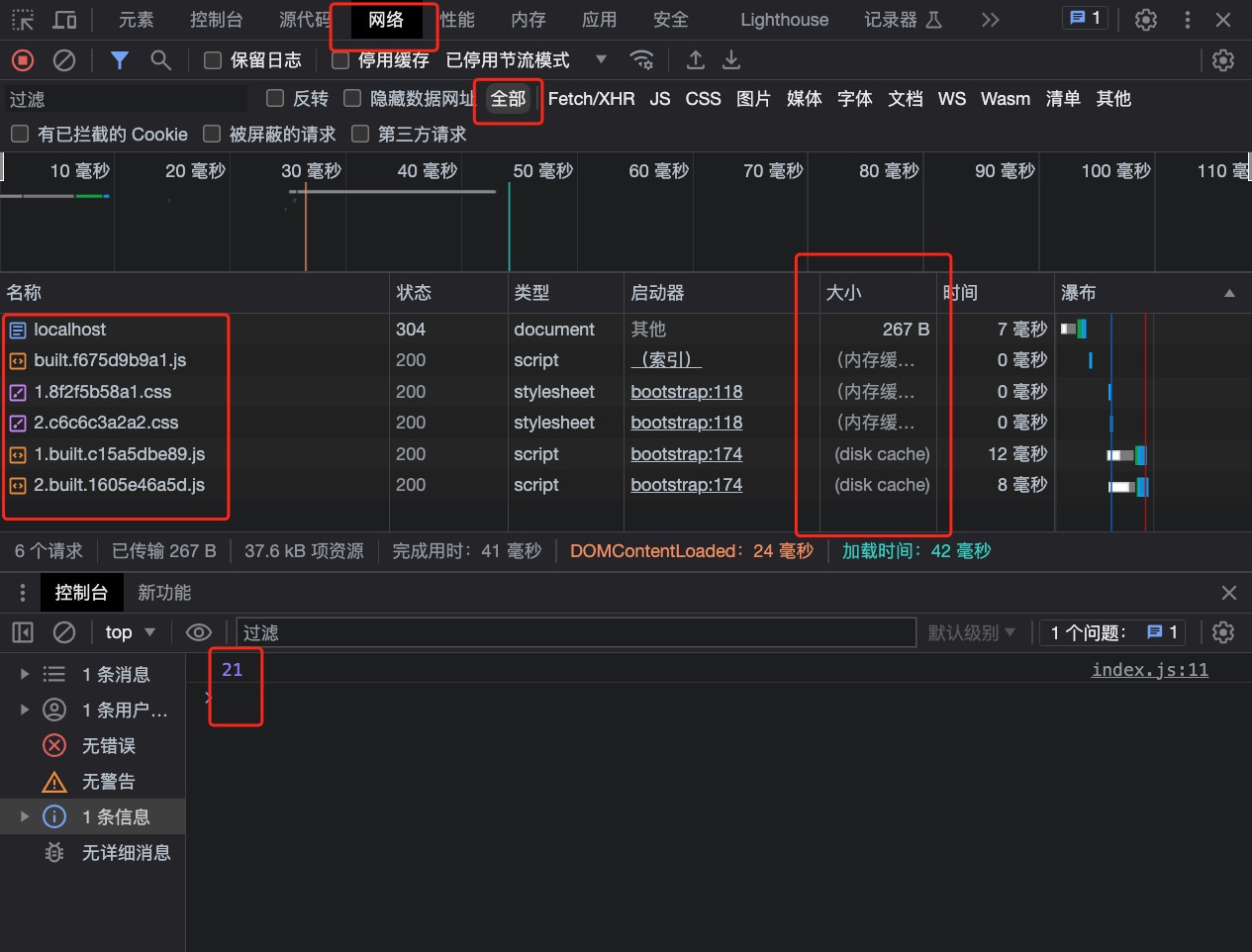Open console settings gear

click(x=1223, y=632)
